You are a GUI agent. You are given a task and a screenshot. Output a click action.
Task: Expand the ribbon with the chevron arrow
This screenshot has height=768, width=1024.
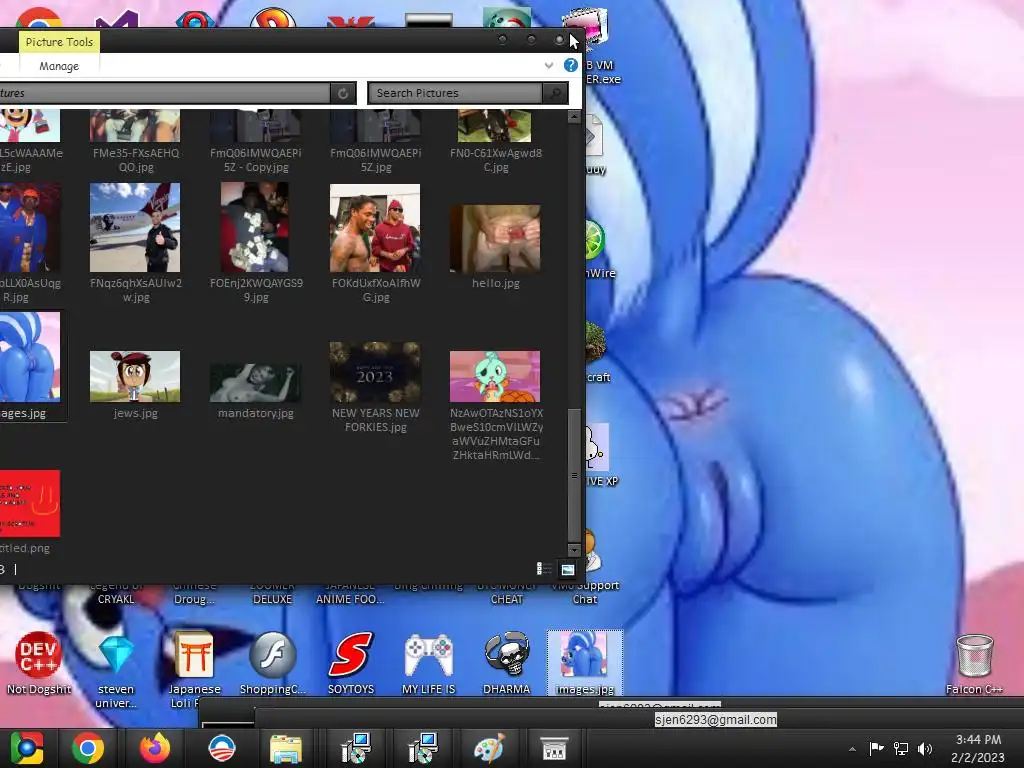(549, 65)
